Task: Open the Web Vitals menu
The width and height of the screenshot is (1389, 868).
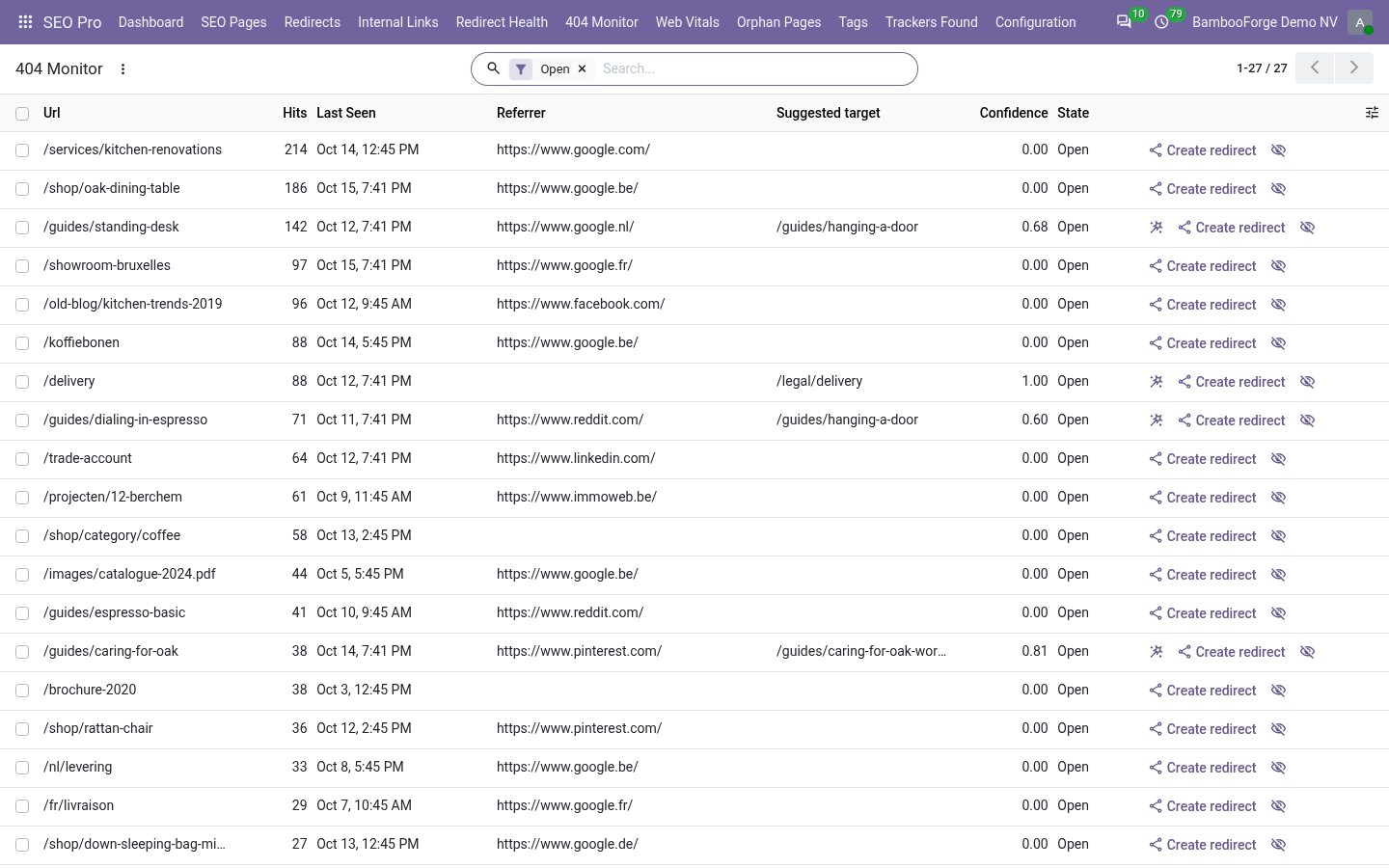Action: [687, 22]
